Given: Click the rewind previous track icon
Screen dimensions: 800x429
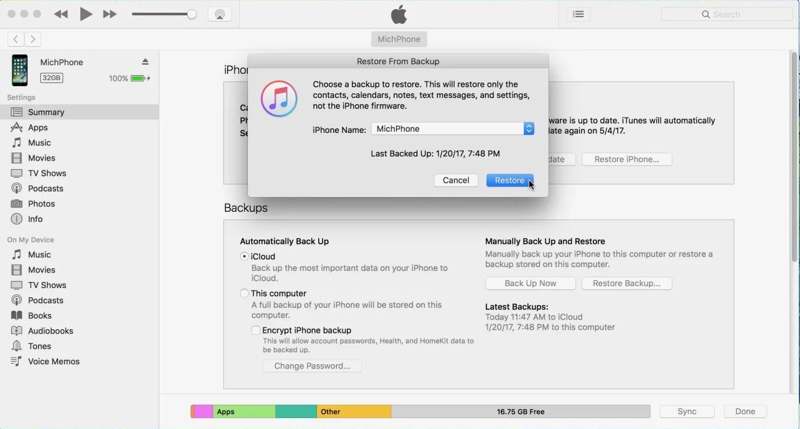Looking at the screenshot, I should 61,14.
